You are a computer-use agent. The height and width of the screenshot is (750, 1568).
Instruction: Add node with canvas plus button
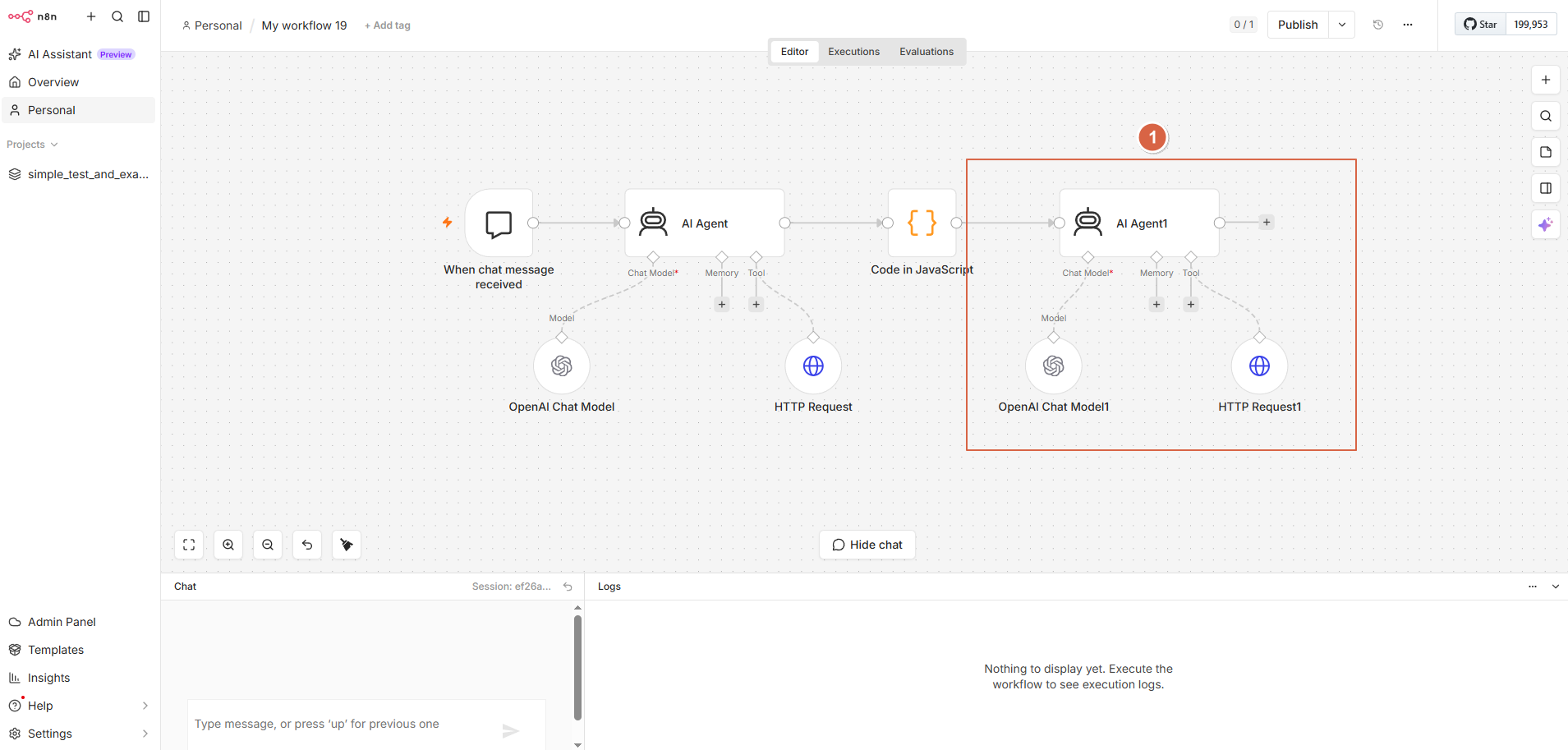(x=1546, y=80)
